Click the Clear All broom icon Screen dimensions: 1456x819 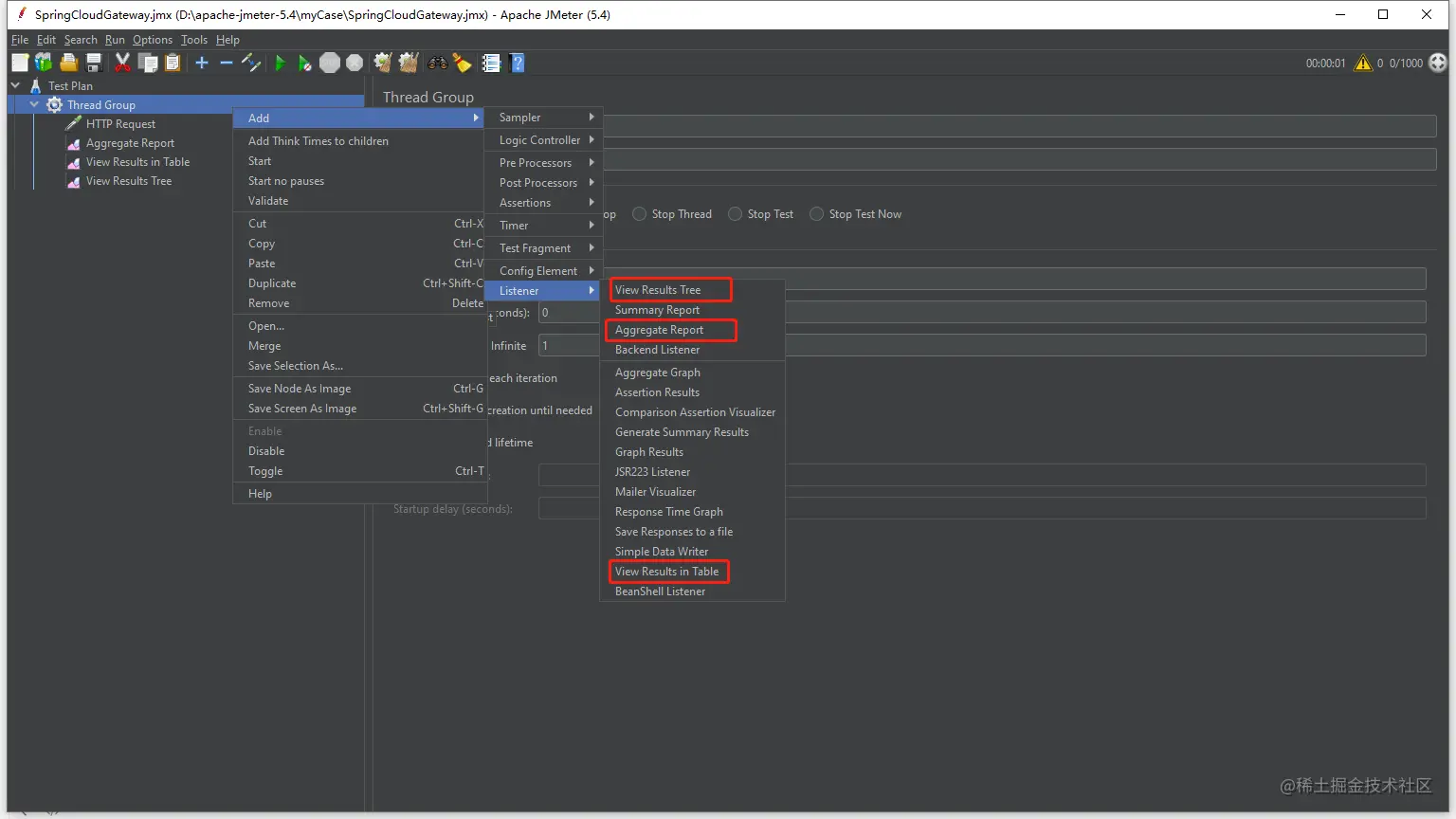tap(409, 63)
